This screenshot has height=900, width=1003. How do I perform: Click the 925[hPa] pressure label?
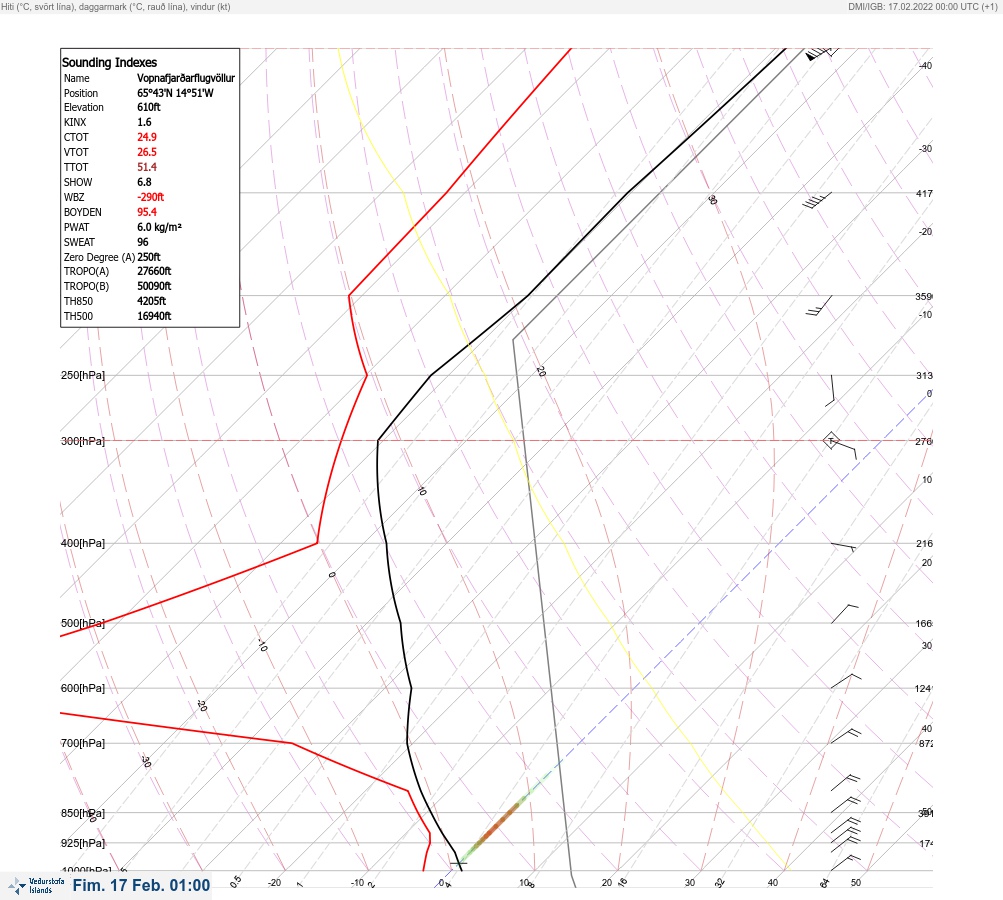83,843
